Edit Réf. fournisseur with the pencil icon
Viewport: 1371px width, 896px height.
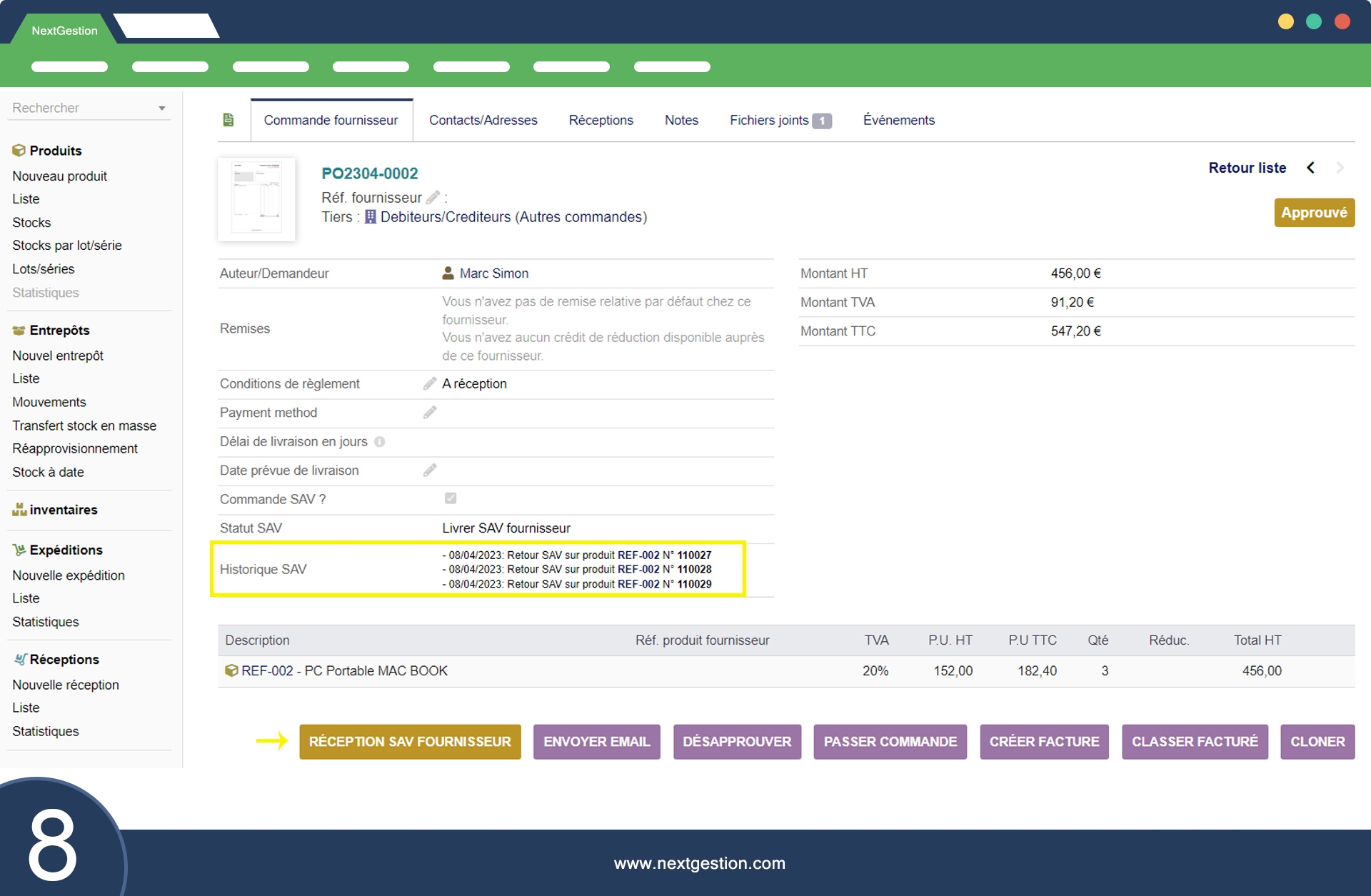(433, 198)
